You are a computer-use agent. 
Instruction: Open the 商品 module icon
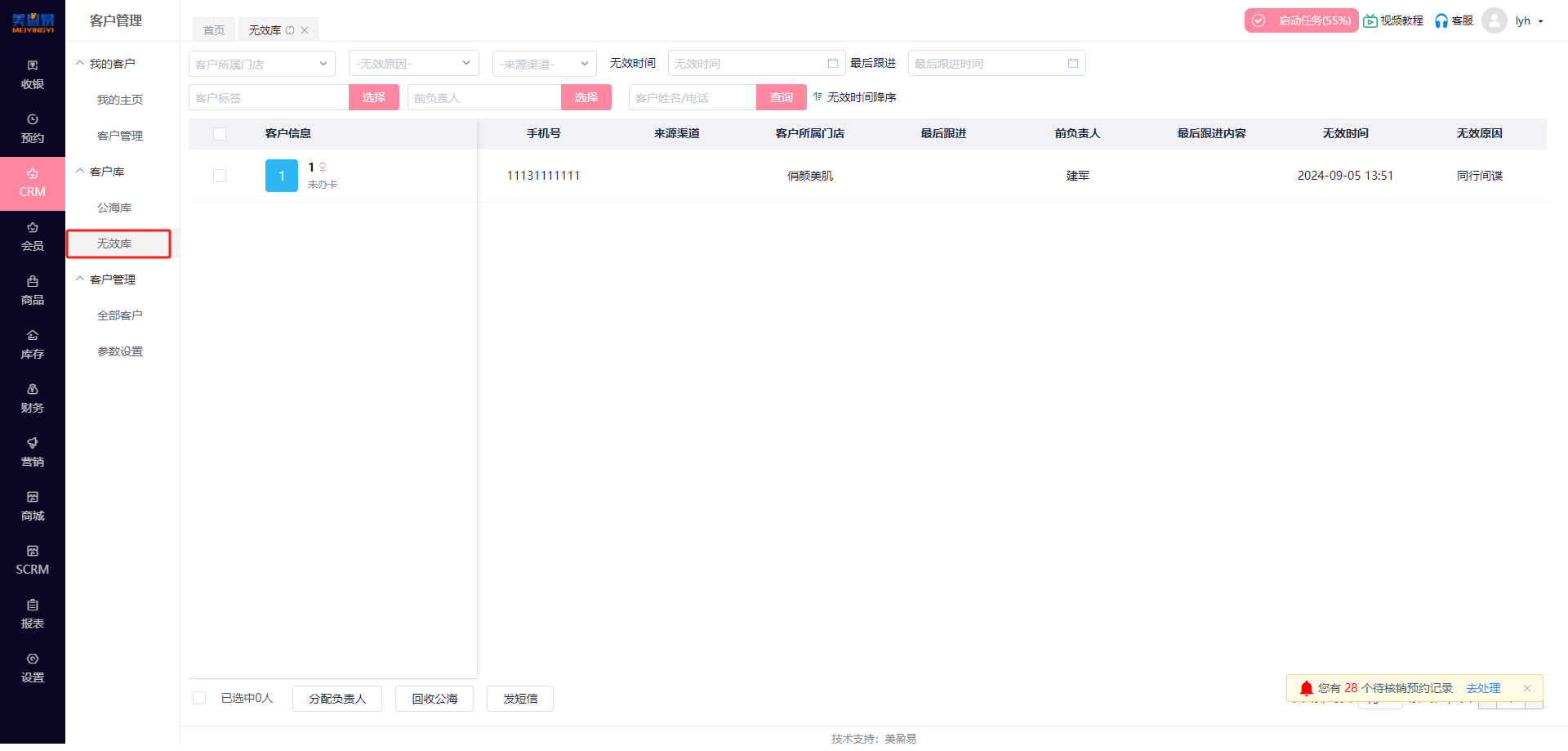pos(33,290)
